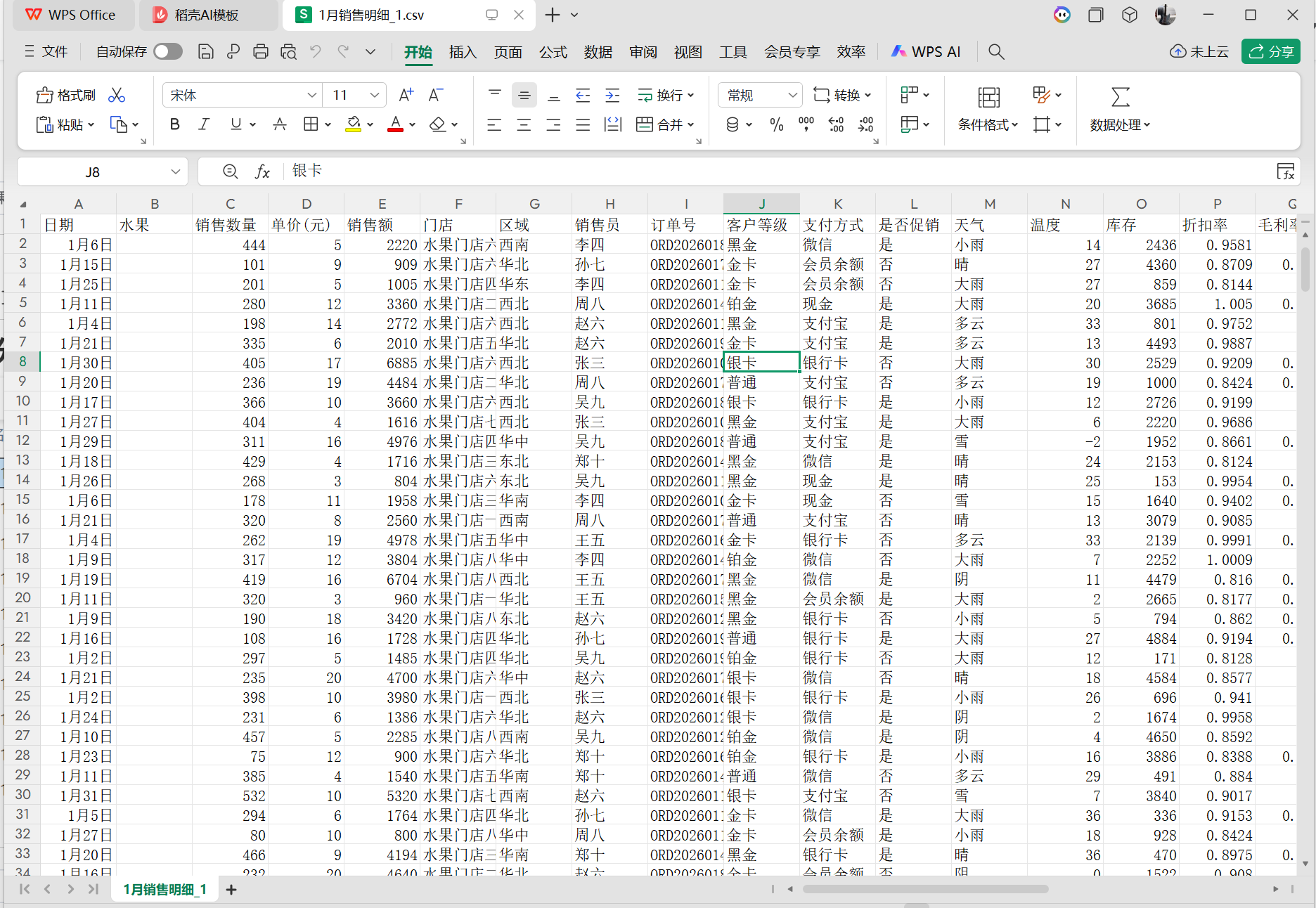Apply bold formatting with B icon

click(175, 124)
